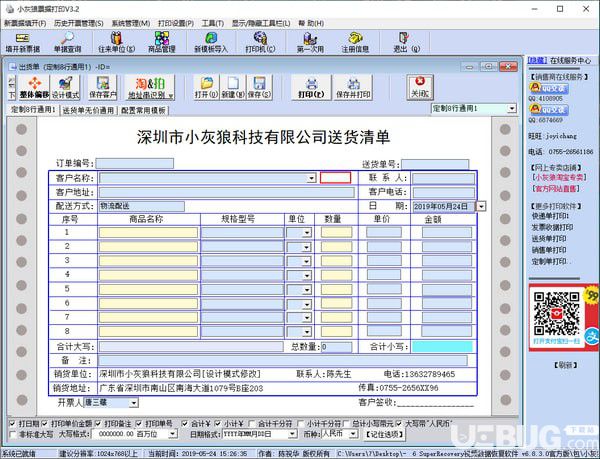Image resolution: width=600 pixels, height=459 pixels.
Task: Toggle 打印单号 checkbox
Action: click(x=139, y=423)
